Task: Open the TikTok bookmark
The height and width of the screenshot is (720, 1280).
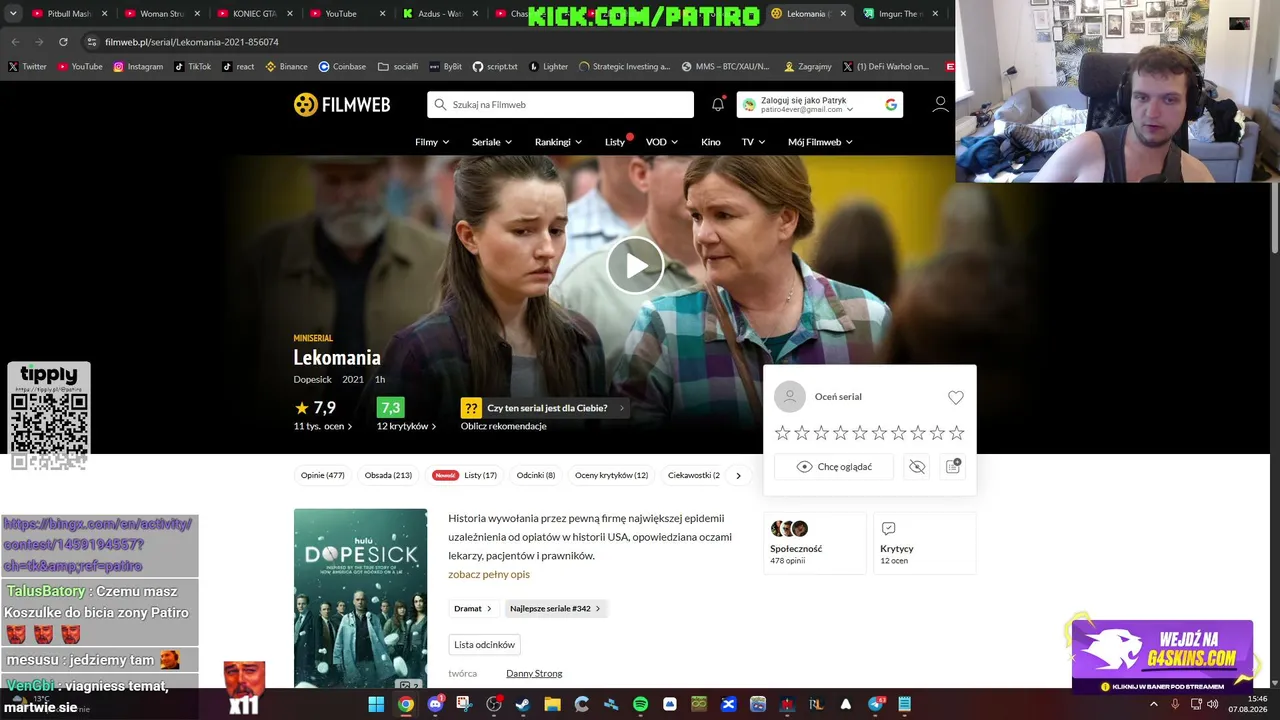Action: click(x=192, y=67)
